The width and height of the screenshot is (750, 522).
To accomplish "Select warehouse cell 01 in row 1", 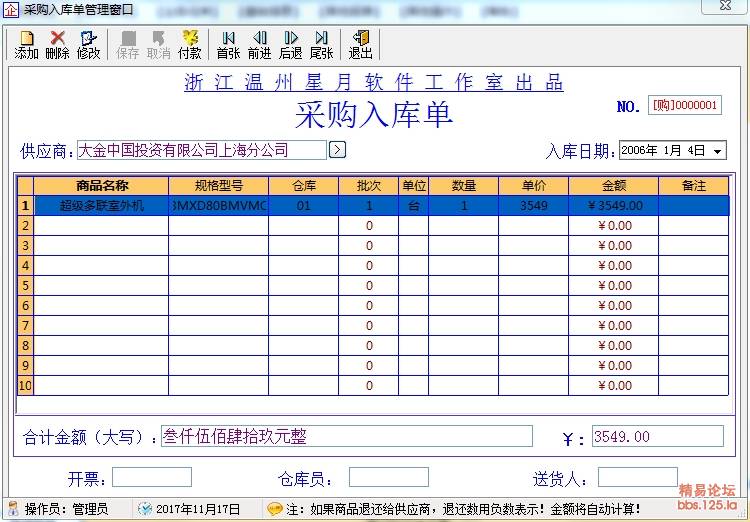I will tap(304, 206).
